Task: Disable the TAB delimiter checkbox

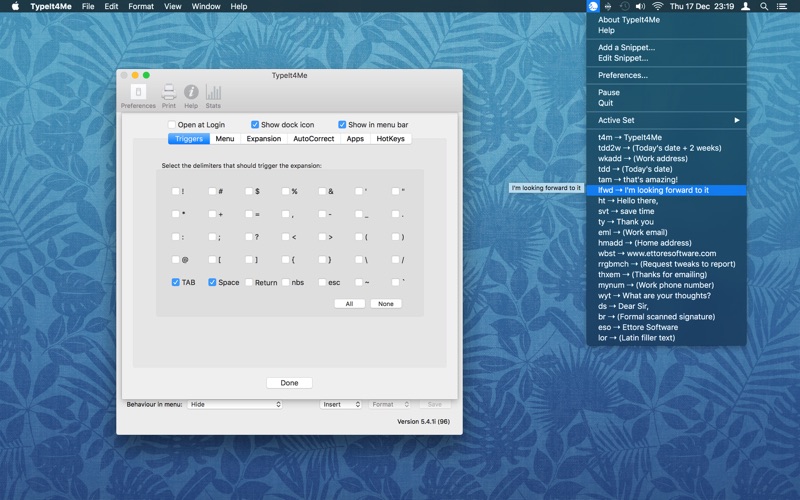Action: point(176,283)
